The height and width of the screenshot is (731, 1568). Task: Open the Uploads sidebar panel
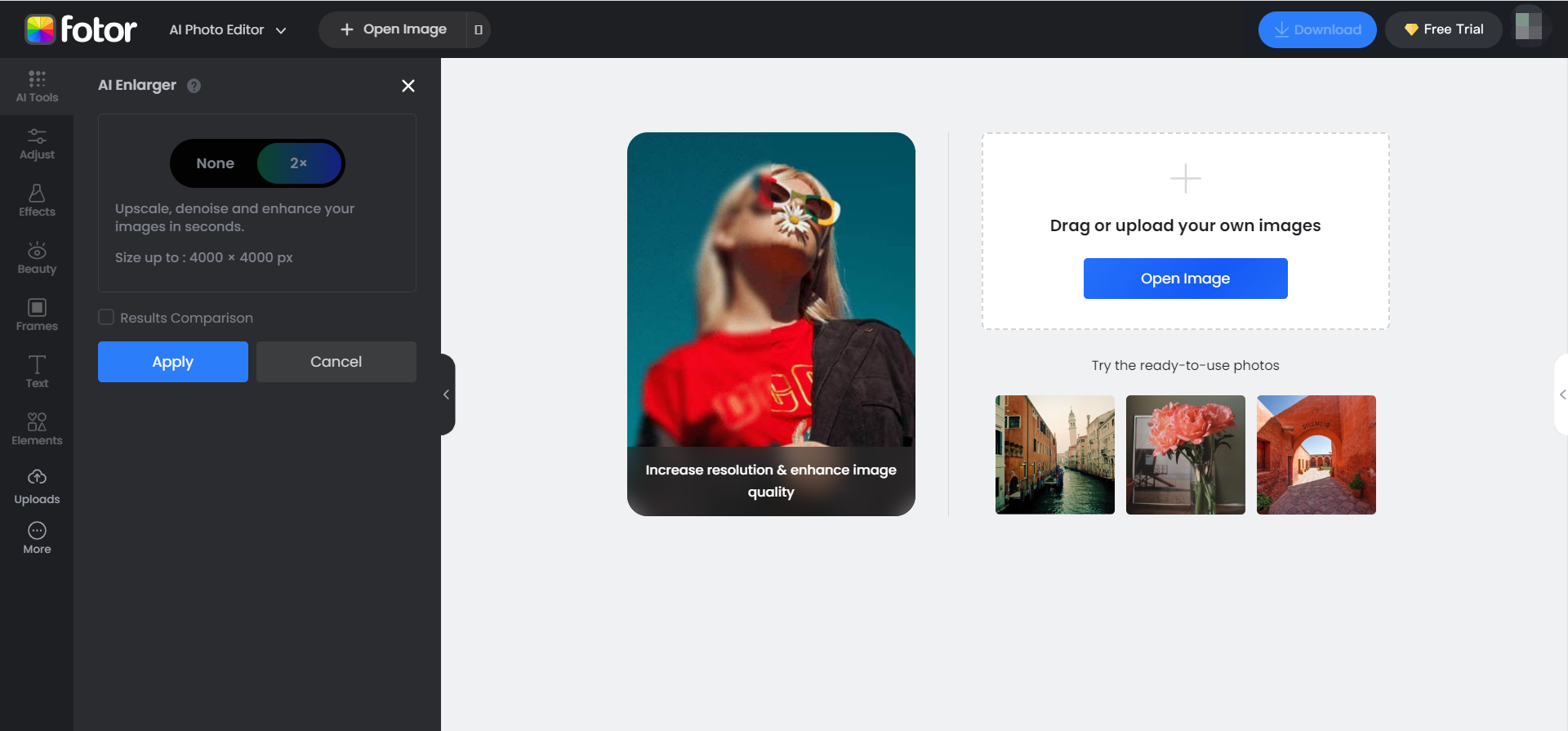(x=37, y=487)
